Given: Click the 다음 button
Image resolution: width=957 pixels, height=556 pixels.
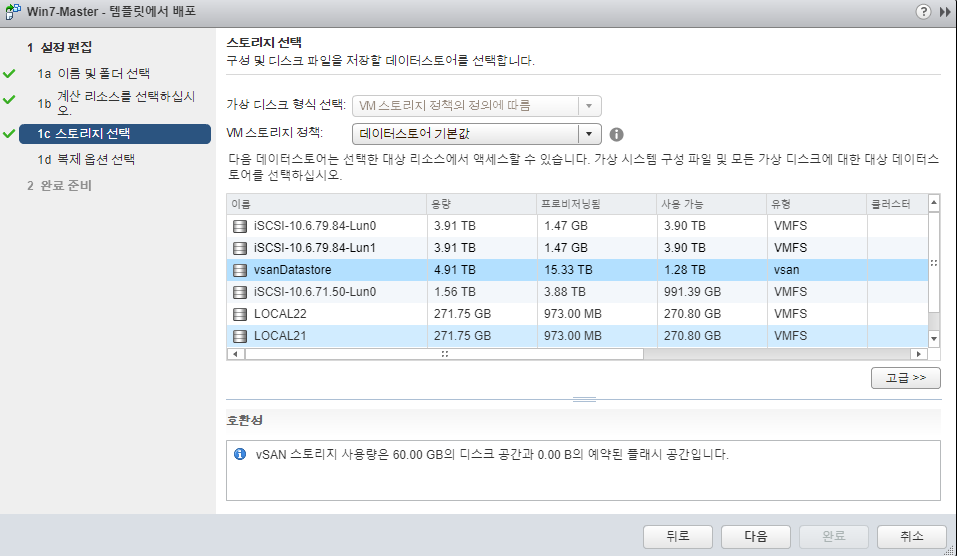Looking at the screenshot, I should [x=756, y=536].
